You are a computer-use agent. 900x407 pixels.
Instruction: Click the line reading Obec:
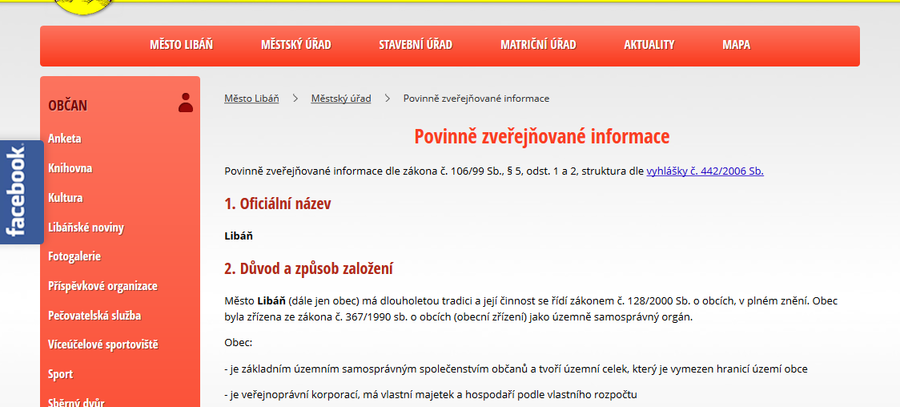(x=238, y=343)
